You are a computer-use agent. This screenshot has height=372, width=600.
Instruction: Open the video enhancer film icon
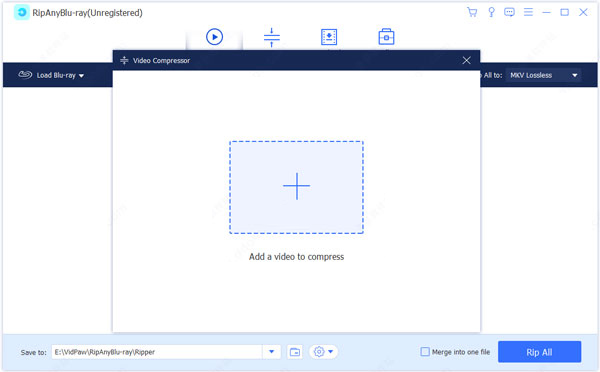329,37
